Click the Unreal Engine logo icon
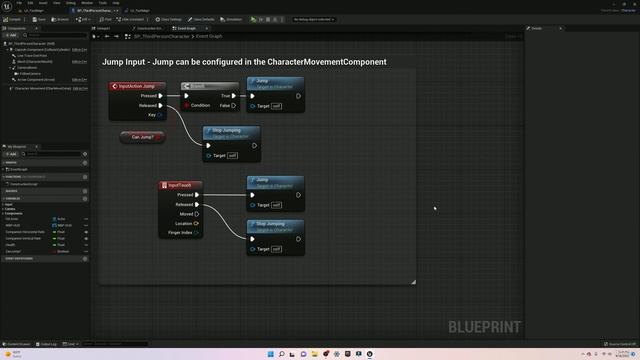Viewport: 640px width, 360px height. tap(7, 6)
